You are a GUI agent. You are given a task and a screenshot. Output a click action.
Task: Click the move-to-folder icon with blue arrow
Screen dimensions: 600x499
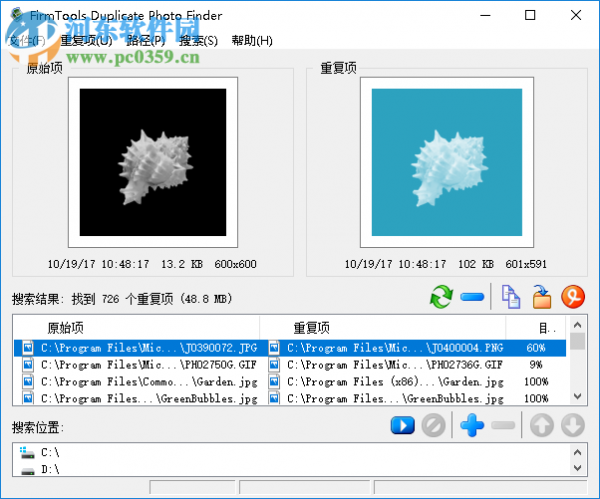(542, 297)
